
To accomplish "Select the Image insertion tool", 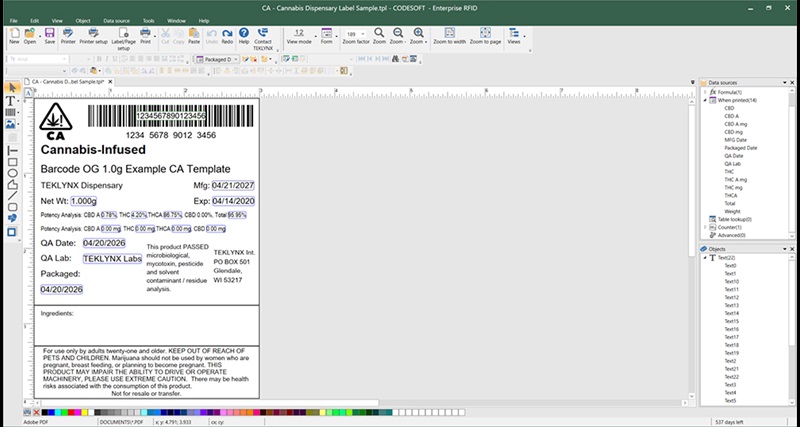I will pyautogui.click(x=10, y=124).
